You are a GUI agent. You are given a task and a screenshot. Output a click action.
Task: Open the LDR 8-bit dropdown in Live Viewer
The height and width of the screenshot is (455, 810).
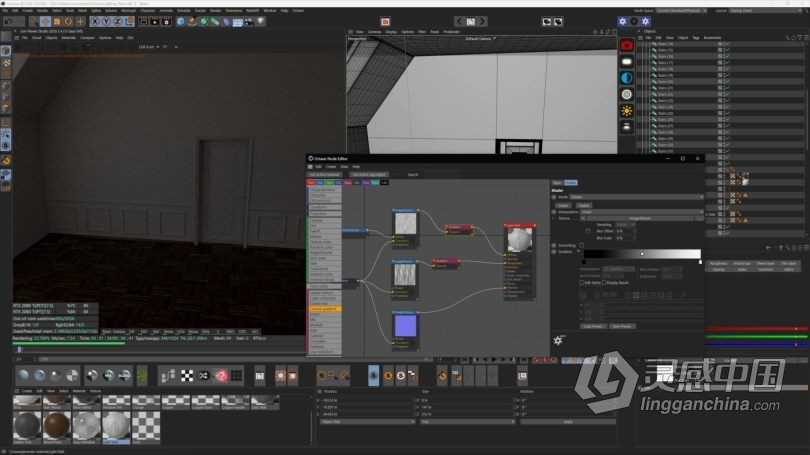149,47
